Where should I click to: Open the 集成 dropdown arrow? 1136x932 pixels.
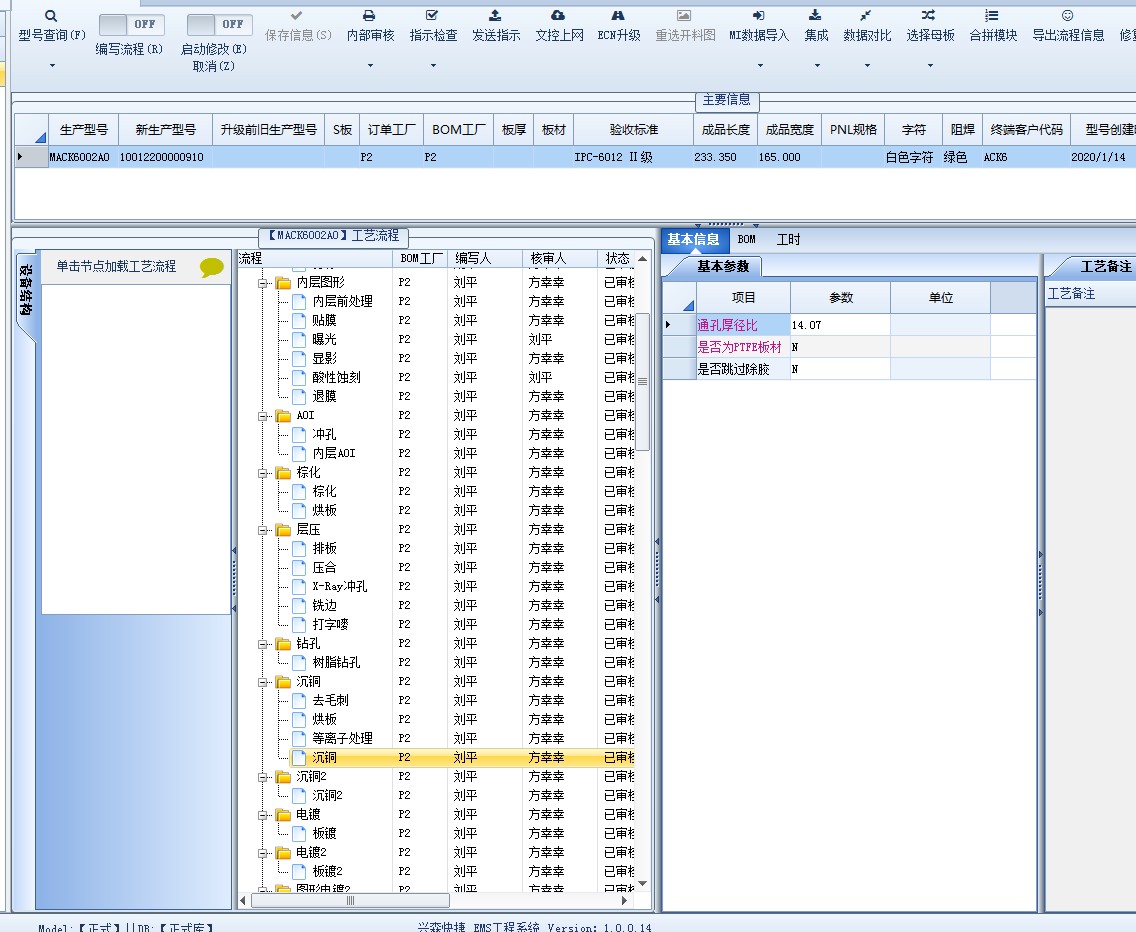tap(817, 65)
